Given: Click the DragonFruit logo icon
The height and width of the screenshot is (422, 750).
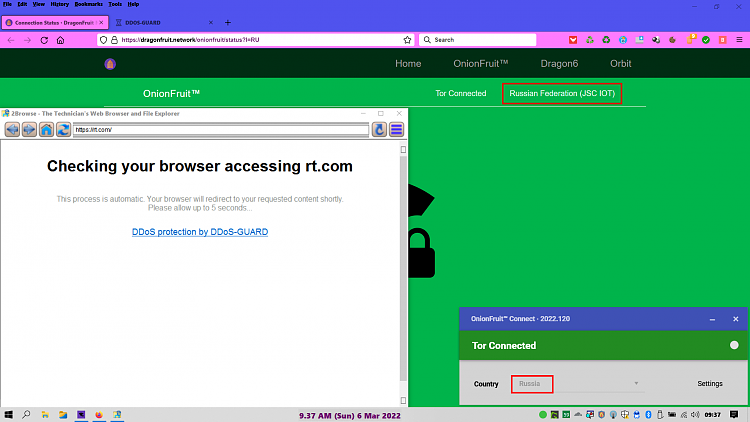Looking at the screenshot, I should (110, 64).
